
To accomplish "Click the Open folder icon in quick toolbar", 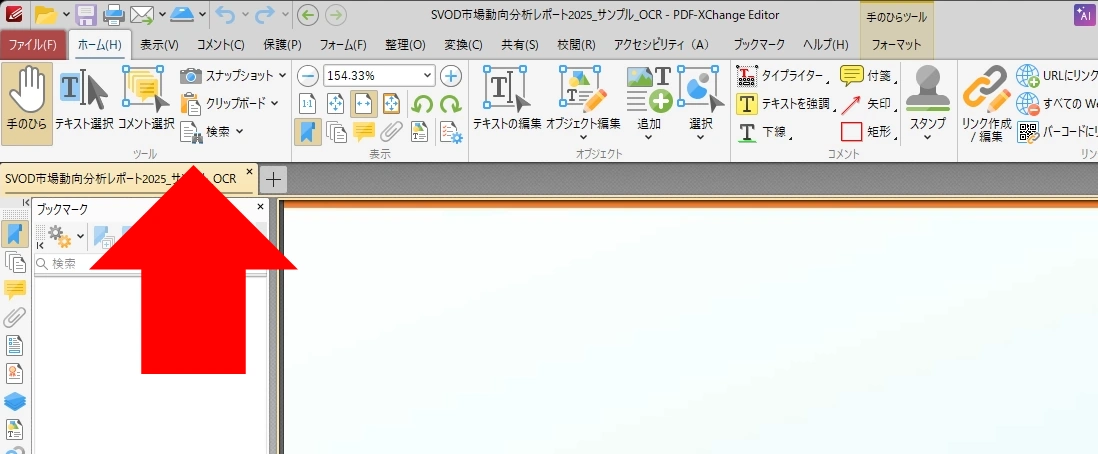I will [x=46, y=13].
